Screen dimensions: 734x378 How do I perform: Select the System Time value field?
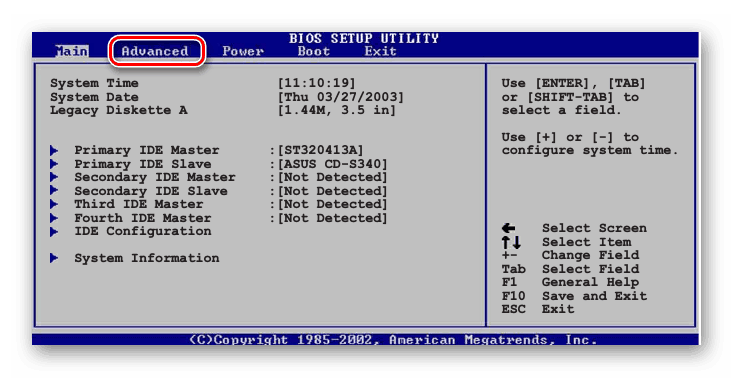click(x=317, y=83)
